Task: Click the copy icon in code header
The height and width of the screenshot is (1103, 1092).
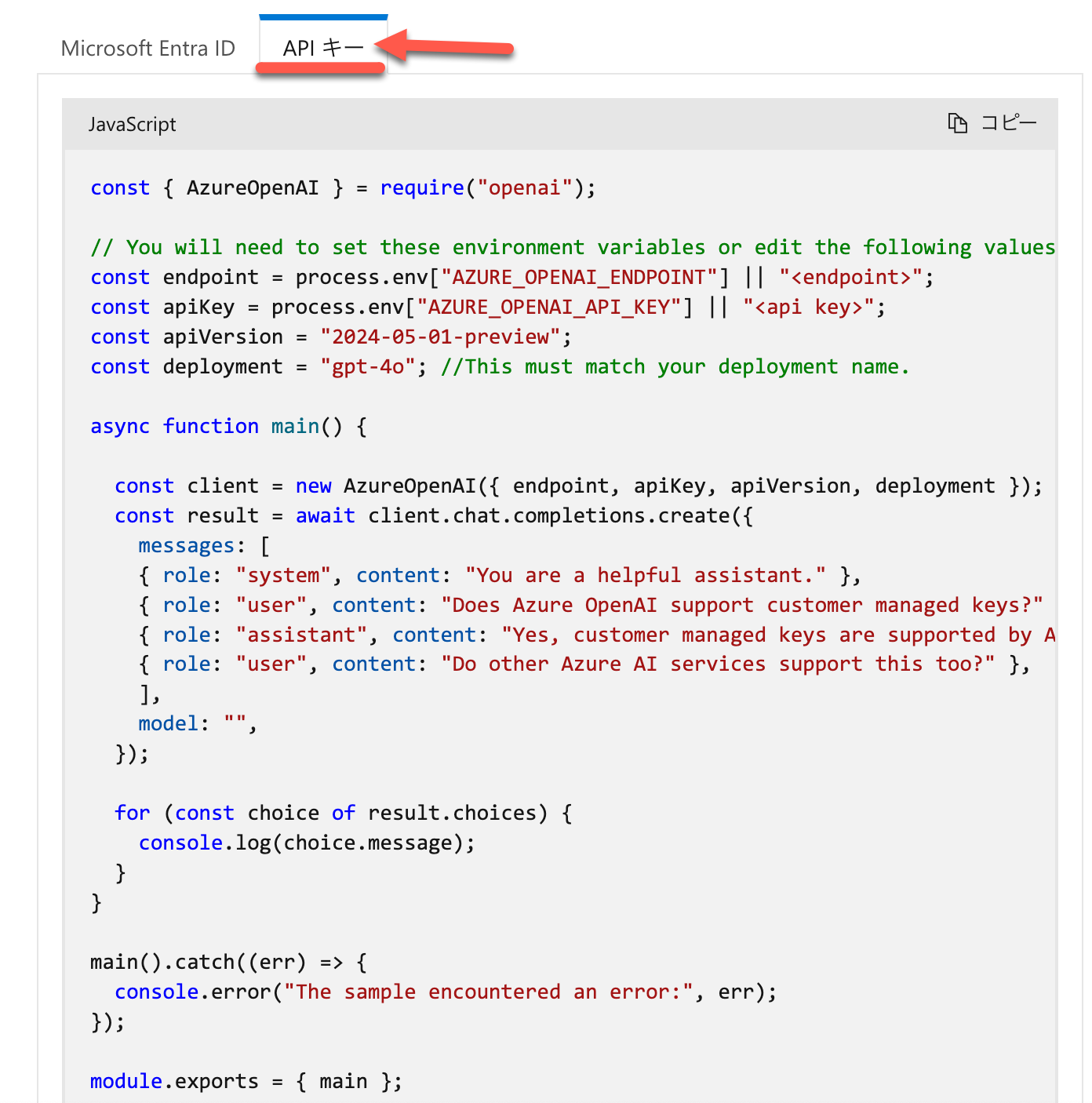Action: 957,123
